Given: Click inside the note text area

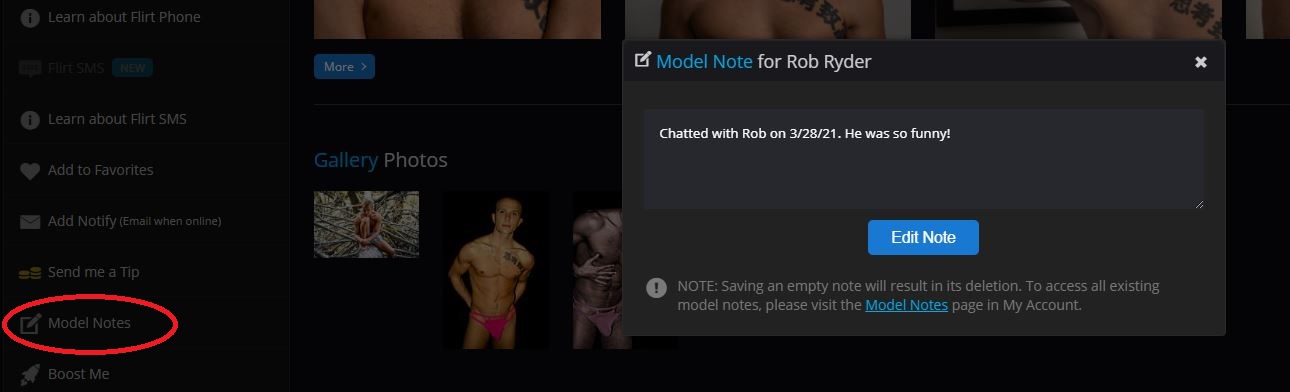Looking at the screenshot, I should 923,159.
